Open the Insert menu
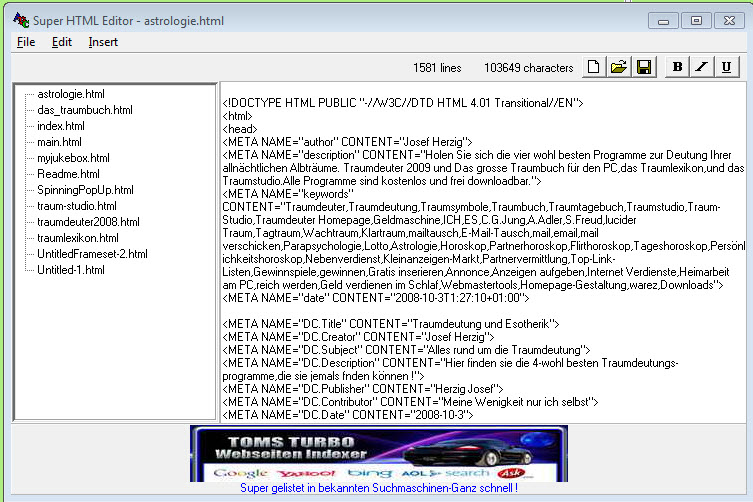Image resolution: width=753 pixels, height=502 pixels. [x=103, y=42]
